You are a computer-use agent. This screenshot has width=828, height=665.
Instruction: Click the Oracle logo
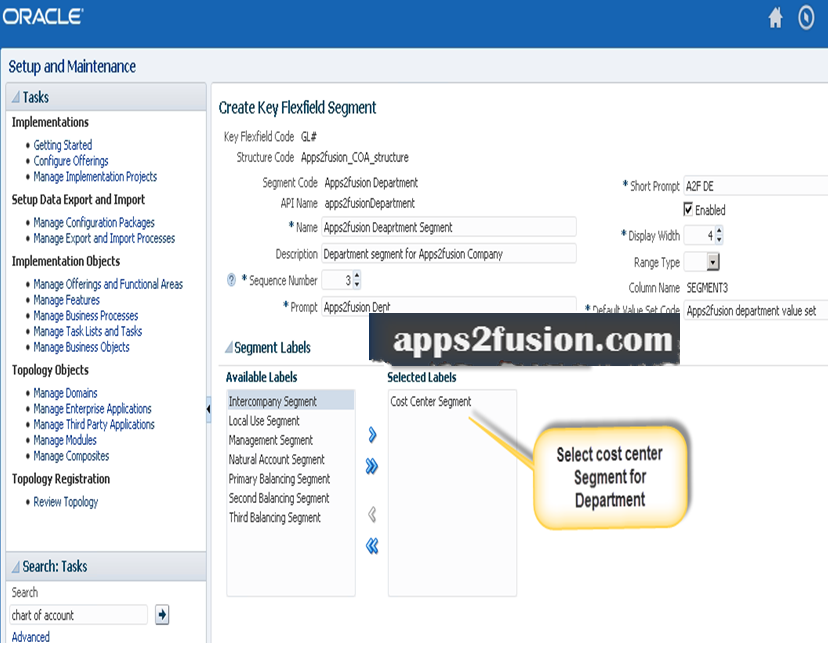[43, 16]
